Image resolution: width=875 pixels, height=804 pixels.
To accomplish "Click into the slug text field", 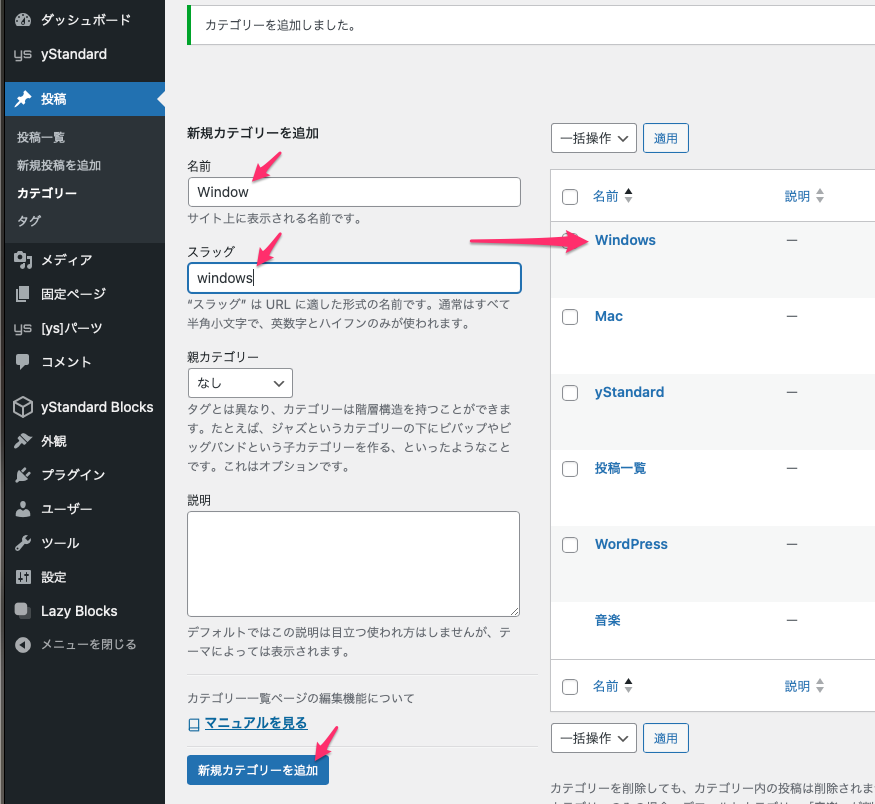I will pos(354,278).
